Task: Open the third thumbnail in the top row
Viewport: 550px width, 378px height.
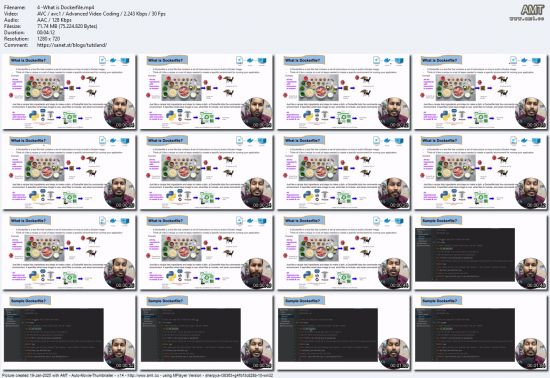Action: coord(343,92)
